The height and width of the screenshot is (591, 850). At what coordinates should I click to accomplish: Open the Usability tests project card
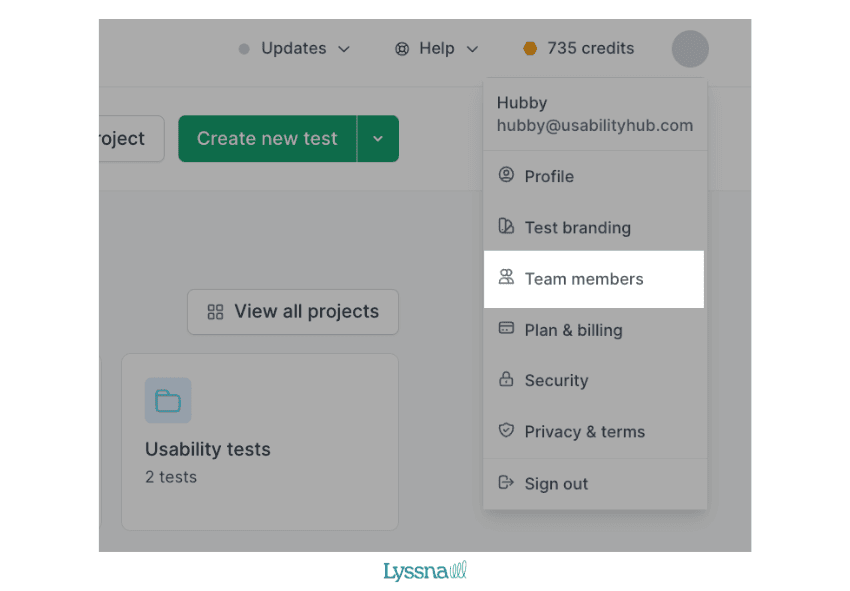point(259,441)
